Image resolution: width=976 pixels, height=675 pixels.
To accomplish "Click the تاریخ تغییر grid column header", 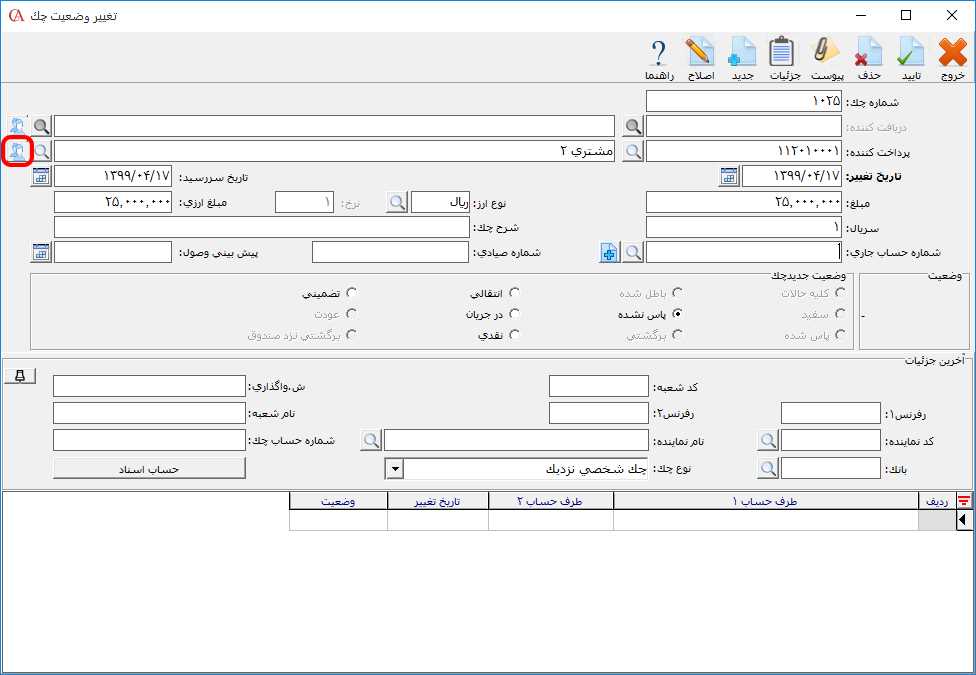I will tap(437, 501).
